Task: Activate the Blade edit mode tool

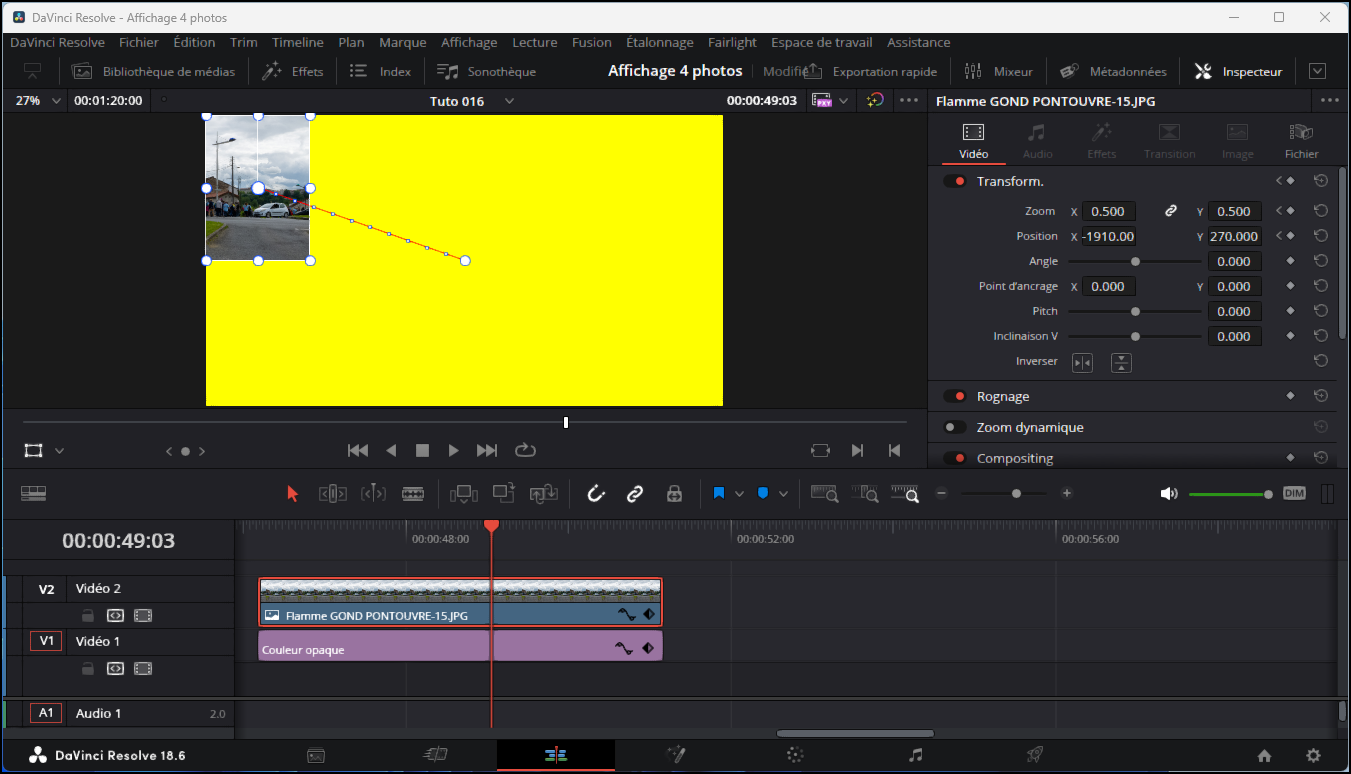Action: 413,493
